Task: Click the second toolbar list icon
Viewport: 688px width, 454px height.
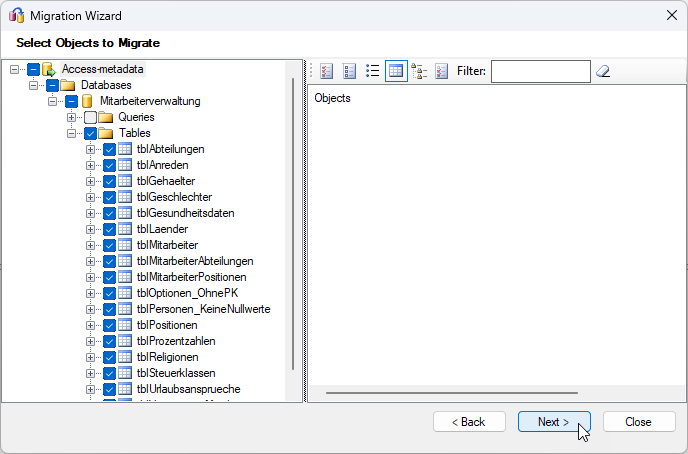Action: pyautogui.click(x=349, y=71)
